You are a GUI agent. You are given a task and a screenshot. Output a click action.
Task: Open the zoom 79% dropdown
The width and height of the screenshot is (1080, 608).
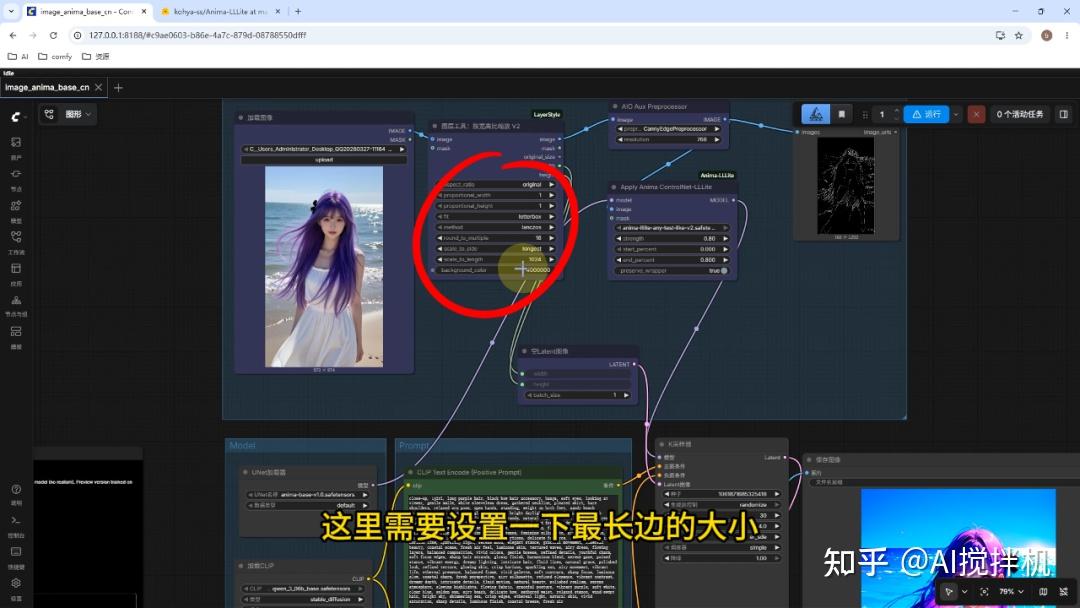click(1011, 591)
